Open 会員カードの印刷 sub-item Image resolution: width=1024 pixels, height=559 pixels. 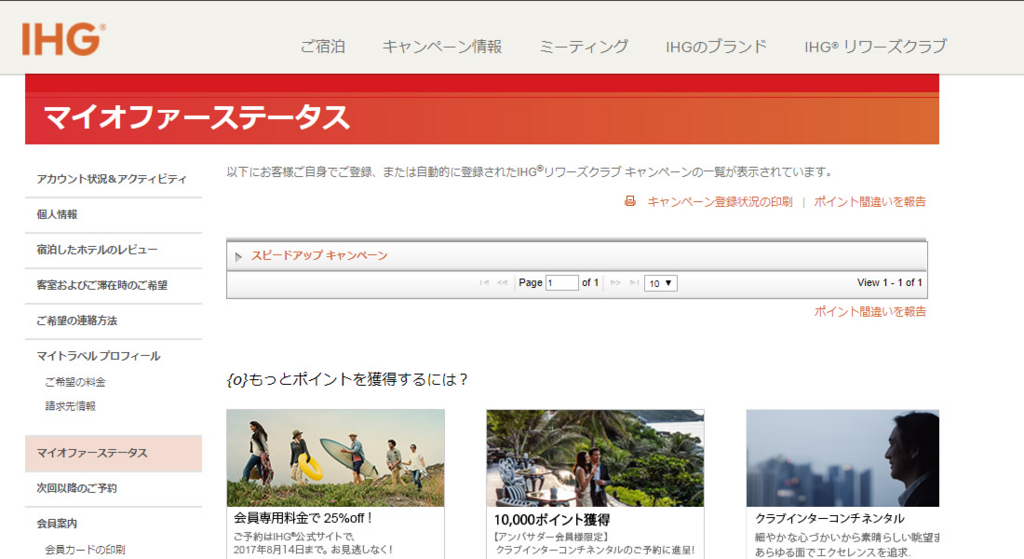85,550
